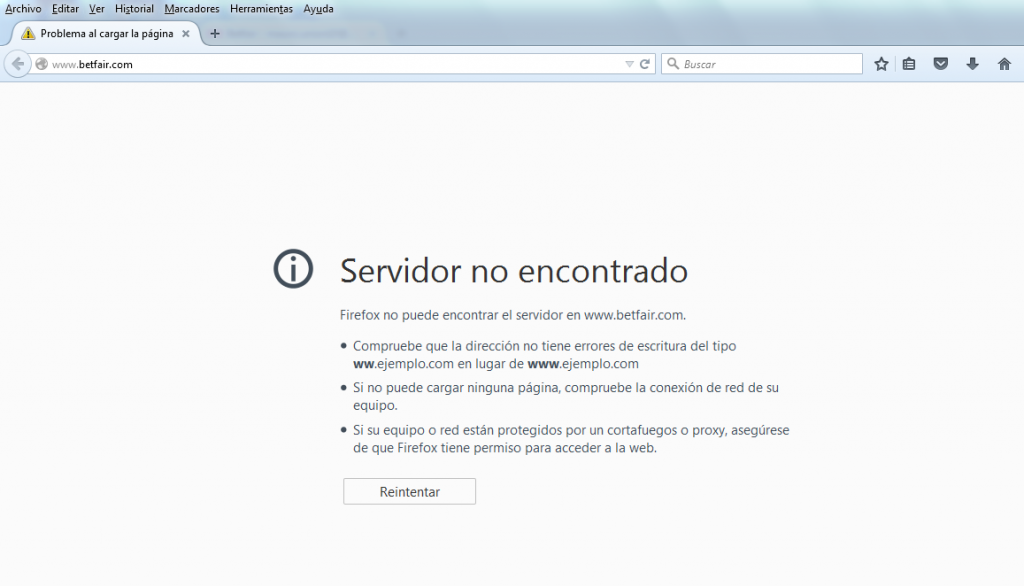Open the Archivo menu
The width and height of the screenshot is (1024, 586).
(23, 8)
